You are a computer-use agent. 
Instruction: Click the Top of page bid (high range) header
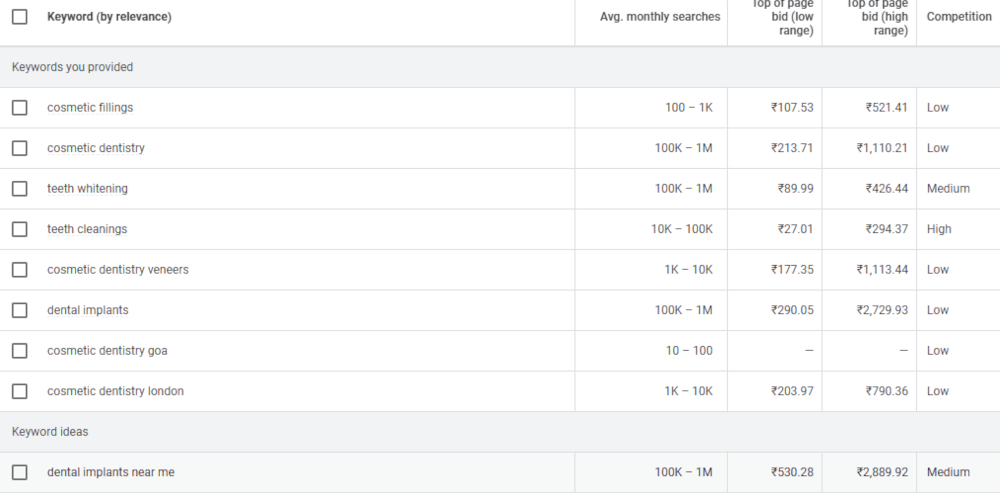[877, 18]
